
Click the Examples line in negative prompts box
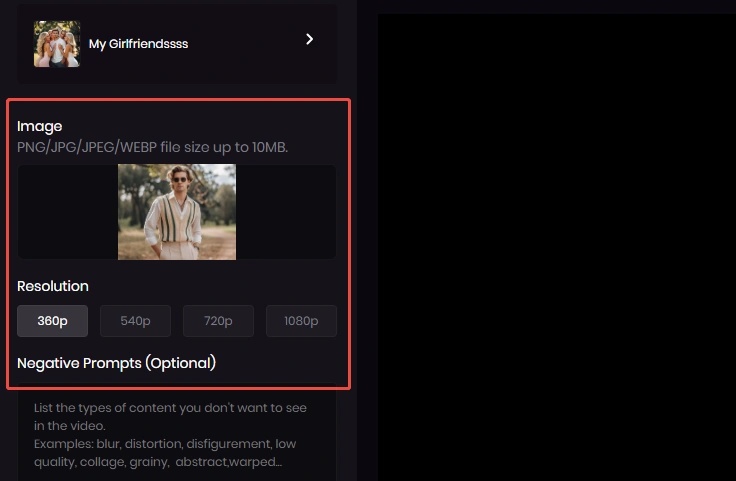pos(165,443)
